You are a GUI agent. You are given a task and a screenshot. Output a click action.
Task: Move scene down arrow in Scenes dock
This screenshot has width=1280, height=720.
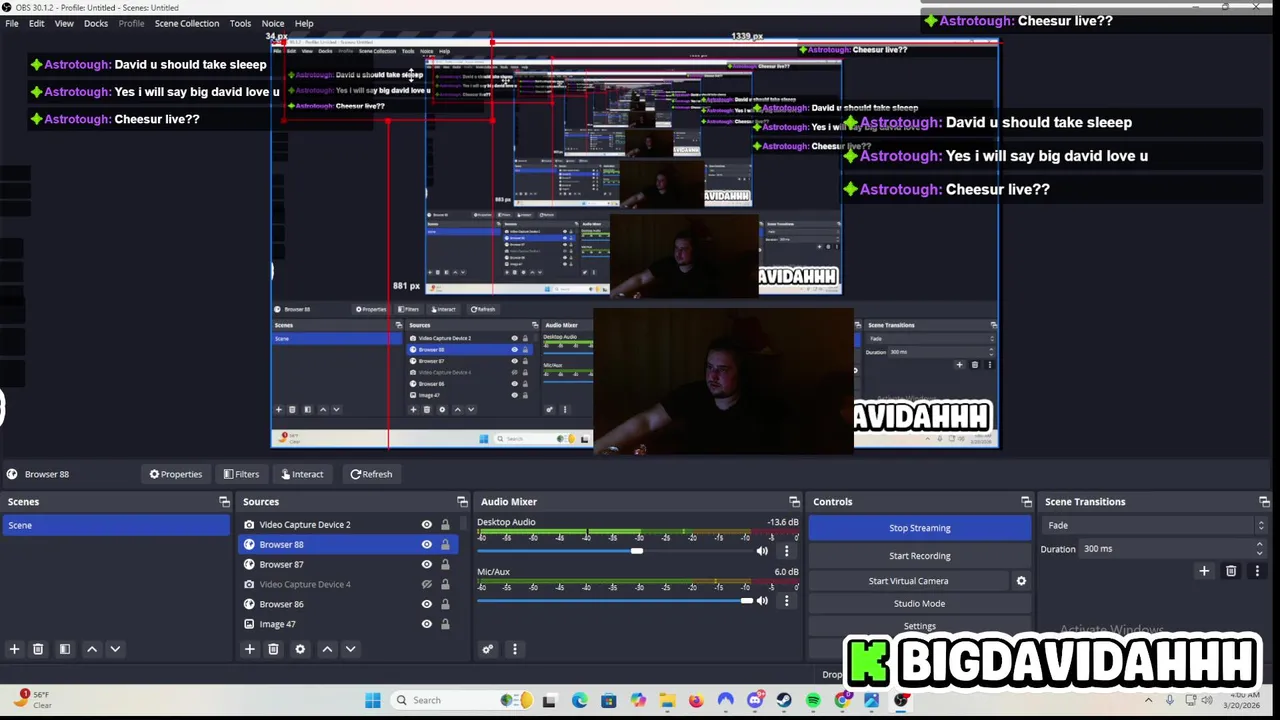pyautogui.click(x=115, y=649)
